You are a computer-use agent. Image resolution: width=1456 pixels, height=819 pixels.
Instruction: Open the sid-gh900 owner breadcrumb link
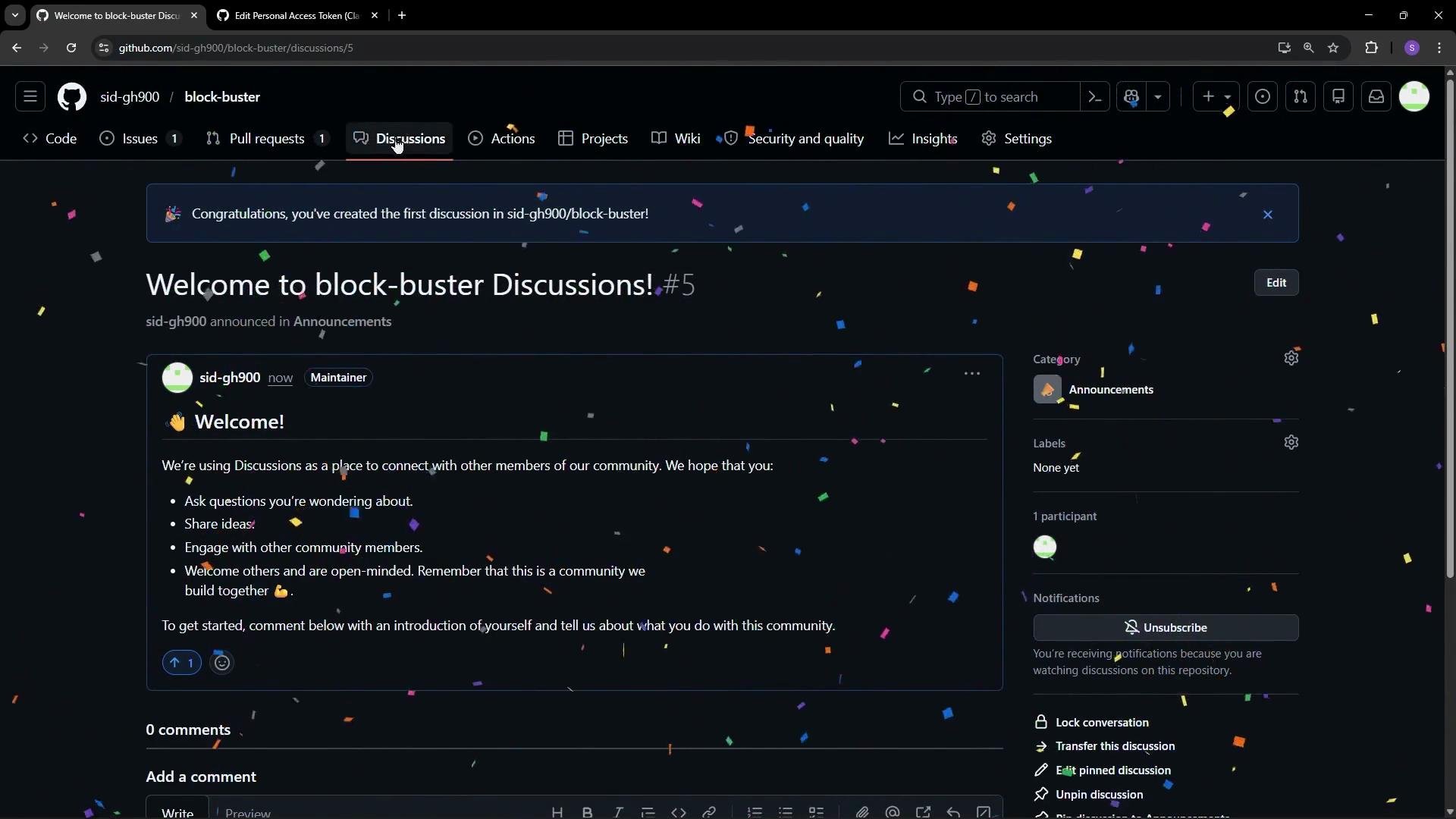130,97
